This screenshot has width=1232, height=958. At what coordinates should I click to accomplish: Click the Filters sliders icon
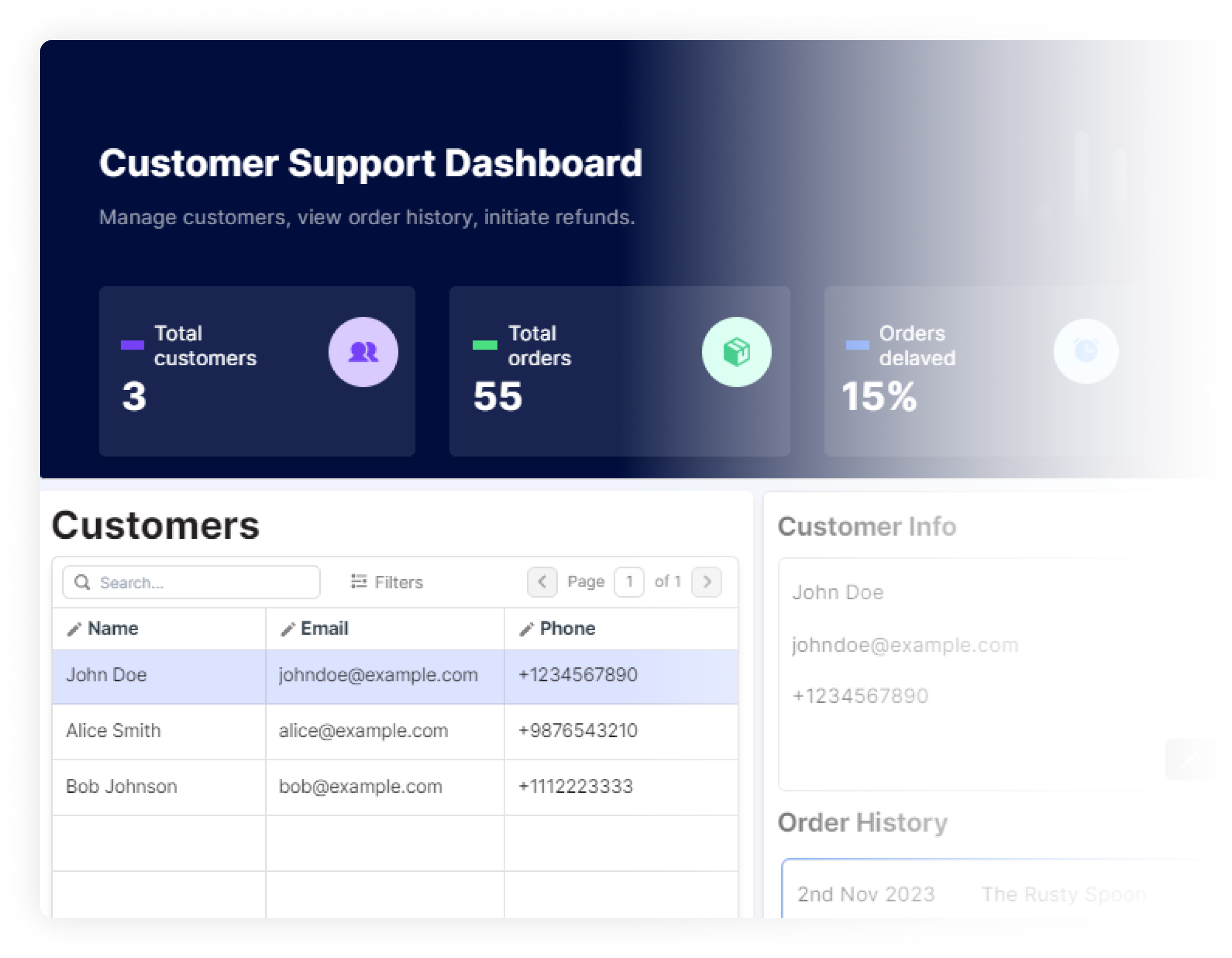[x=359, y=582]
